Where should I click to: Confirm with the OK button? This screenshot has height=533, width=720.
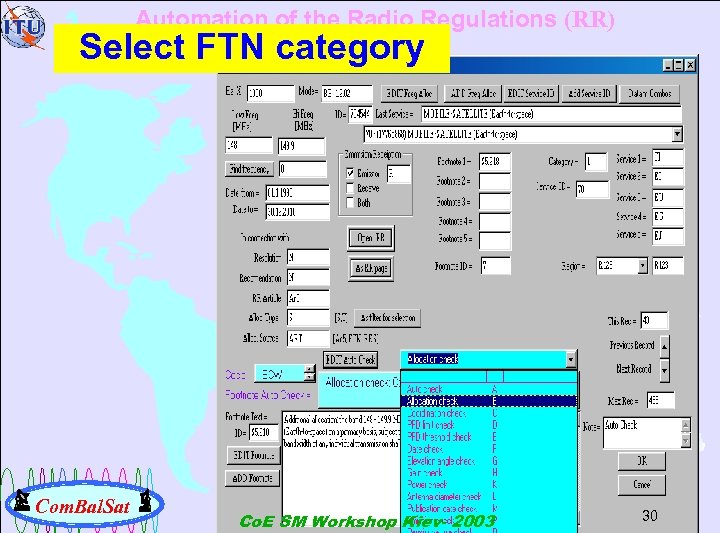point(641,460)
